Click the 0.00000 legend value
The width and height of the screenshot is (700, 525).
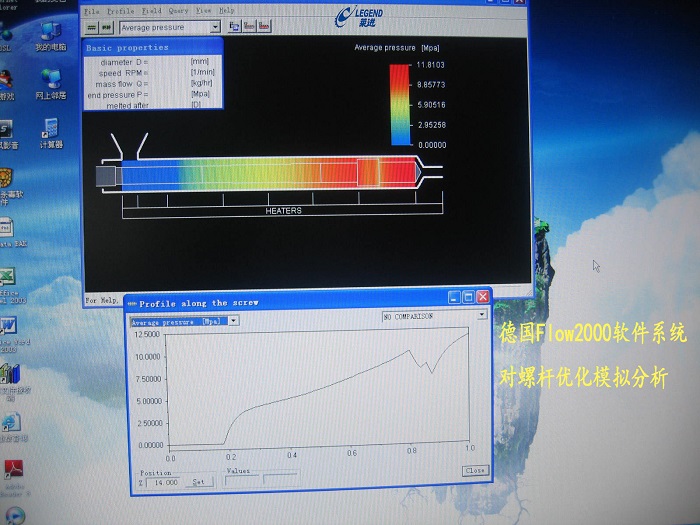[432, 145]
